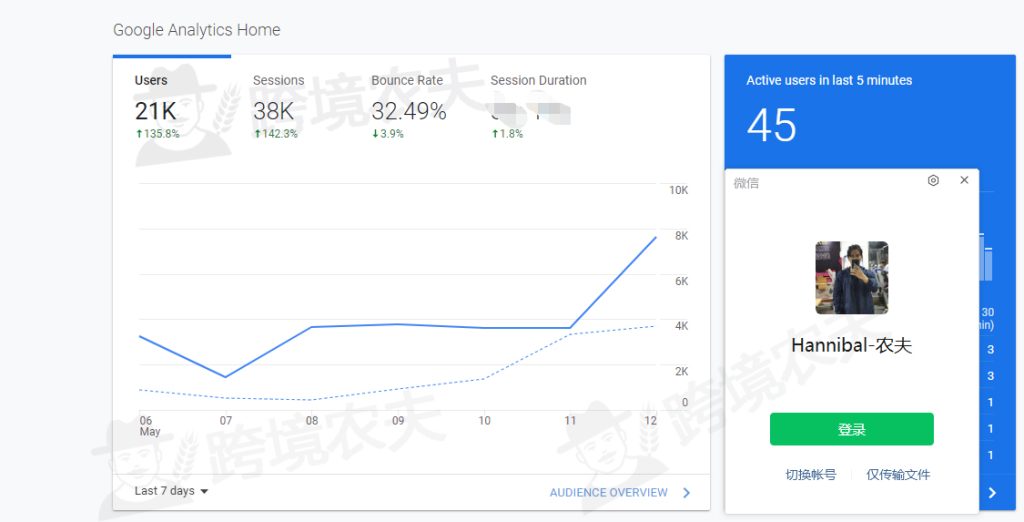Image resolution: width=1024 pixels, height=522 pixels.
Task: Click the white chevron in blue realtime card
Action: click(x=992, y=493)
